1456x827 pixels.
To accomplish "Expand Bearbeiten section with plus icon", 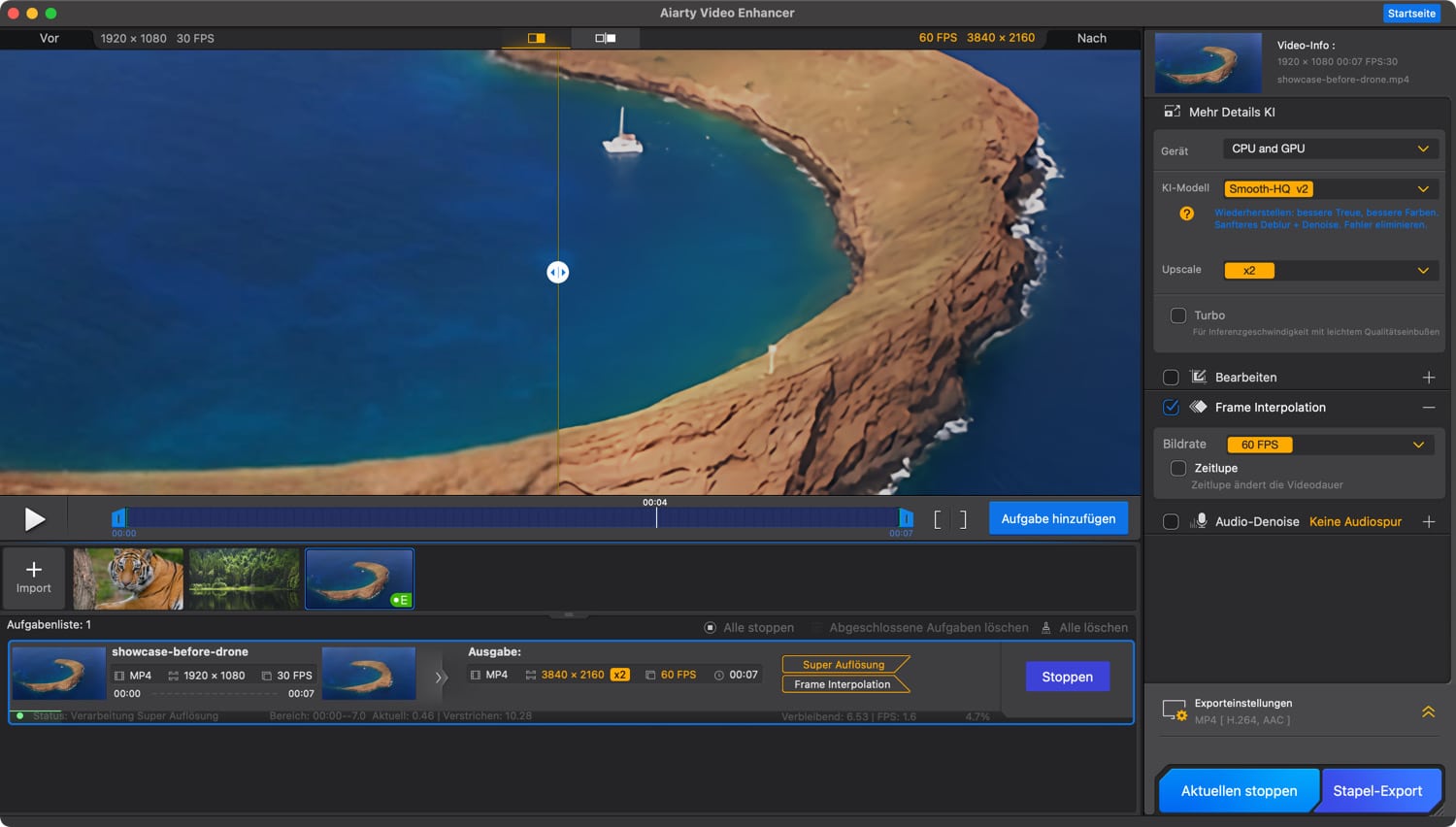I will pyautogui.click(x=1428, y=378).
